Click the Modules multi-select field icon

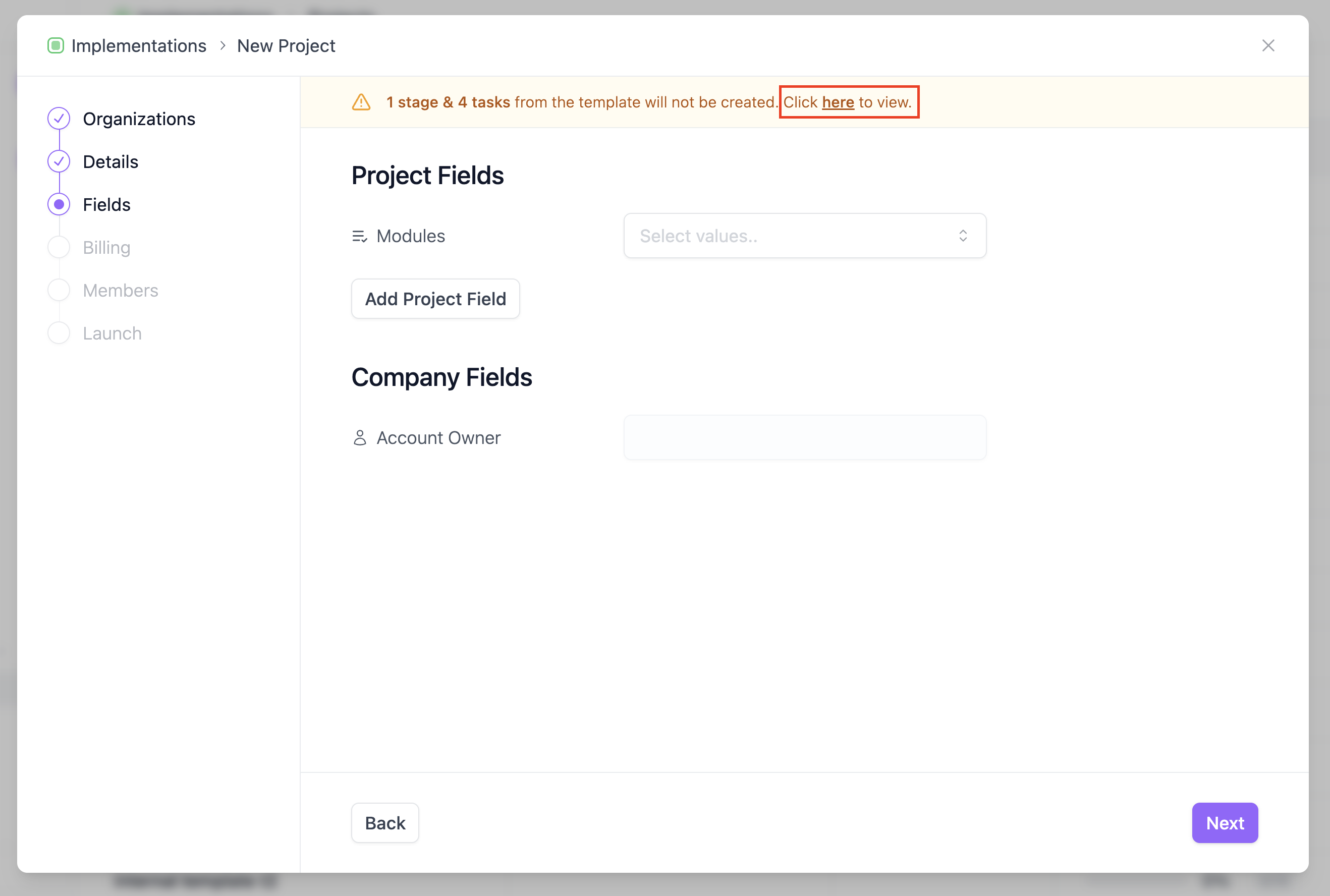click(x=359, y=236)
